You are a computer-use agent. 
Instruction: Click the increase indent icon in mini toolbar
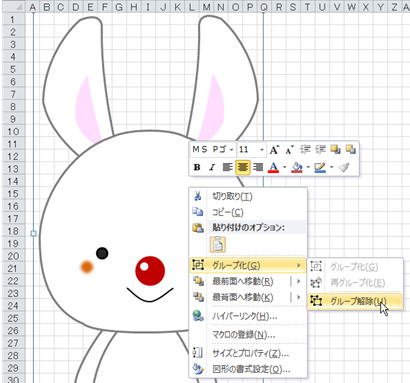point(320,150)
